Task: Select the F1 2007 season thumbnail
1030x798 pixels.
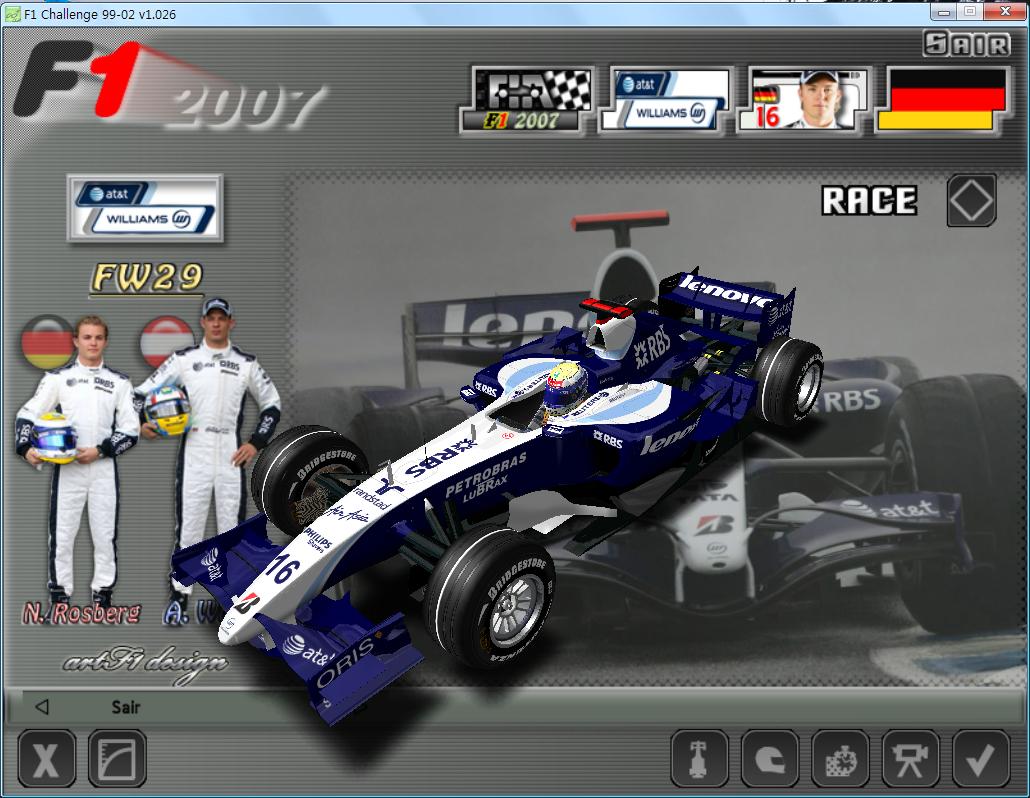Action: tap(527, 100)
